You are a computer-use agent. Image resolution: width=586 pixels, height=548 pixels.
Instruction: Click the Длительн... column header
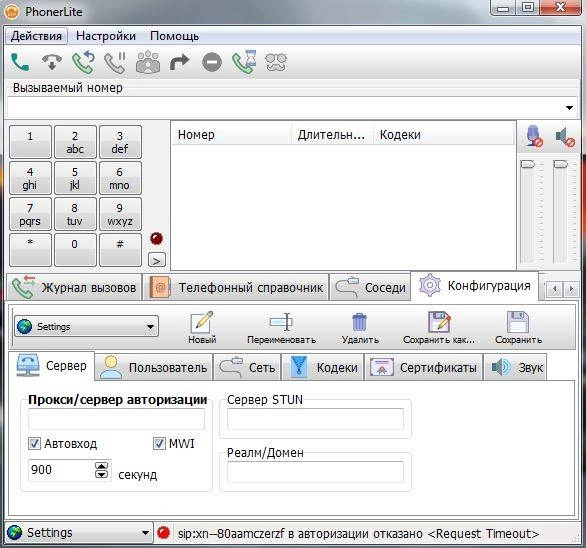[x=332, y=135]
